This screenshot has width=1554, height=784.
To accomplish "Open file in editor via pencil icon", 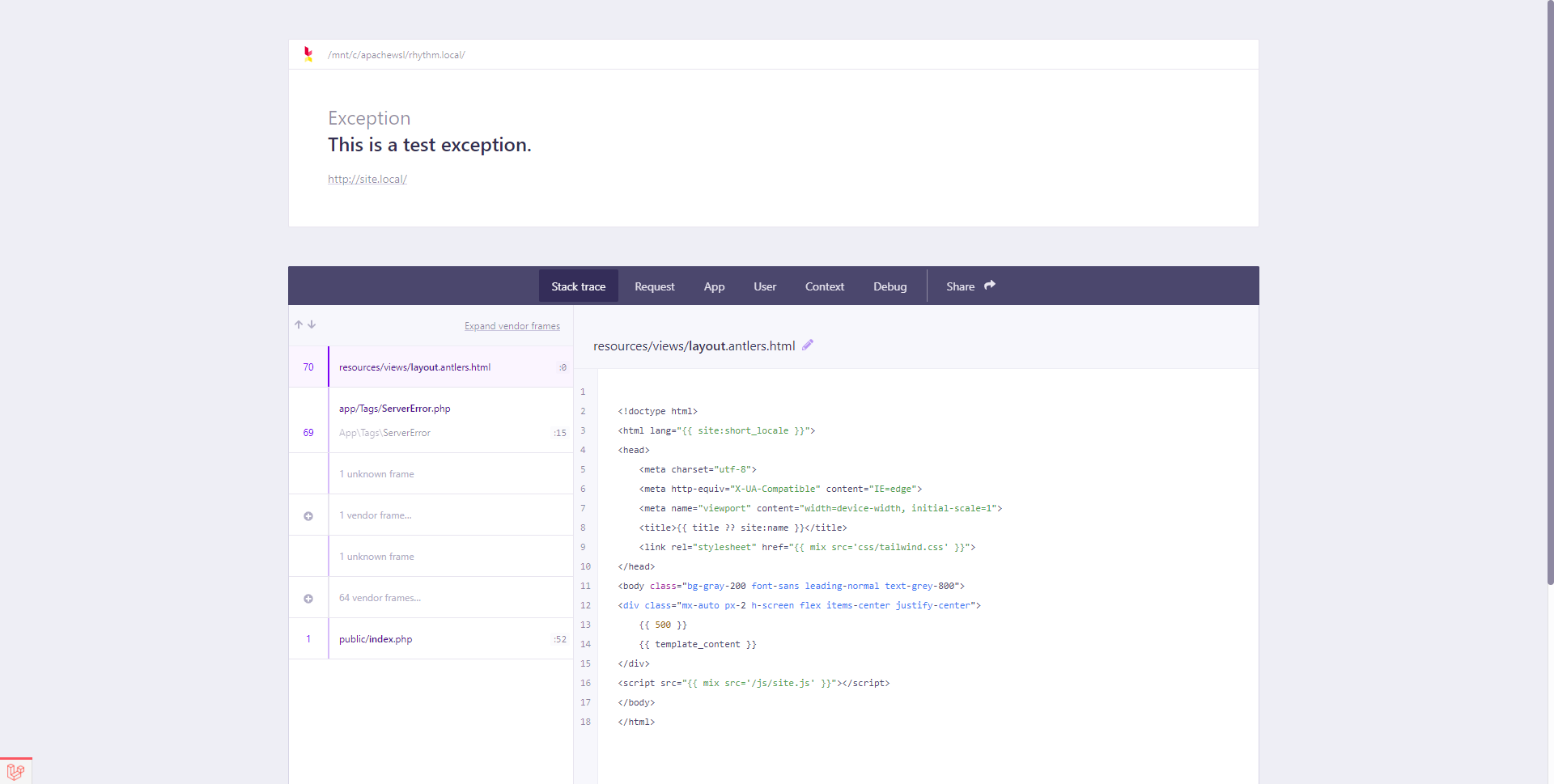I will pyautogui.click(x=808, y=345).
